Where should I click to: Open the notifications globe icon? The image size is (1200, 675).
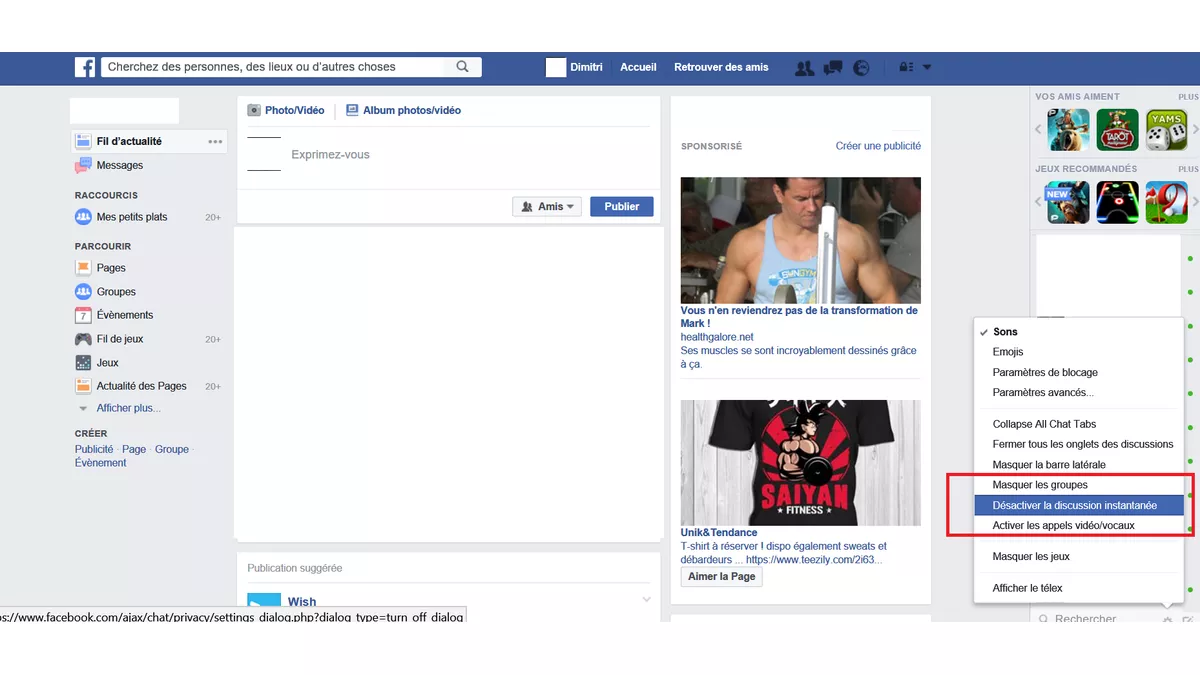[x=861, y=68]
